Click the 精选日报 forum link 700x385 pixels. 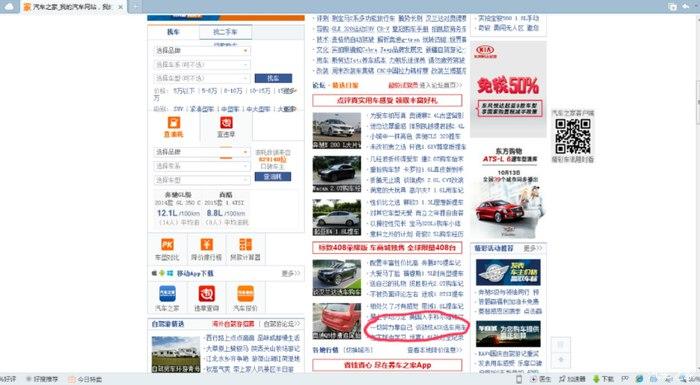[346, 85]
